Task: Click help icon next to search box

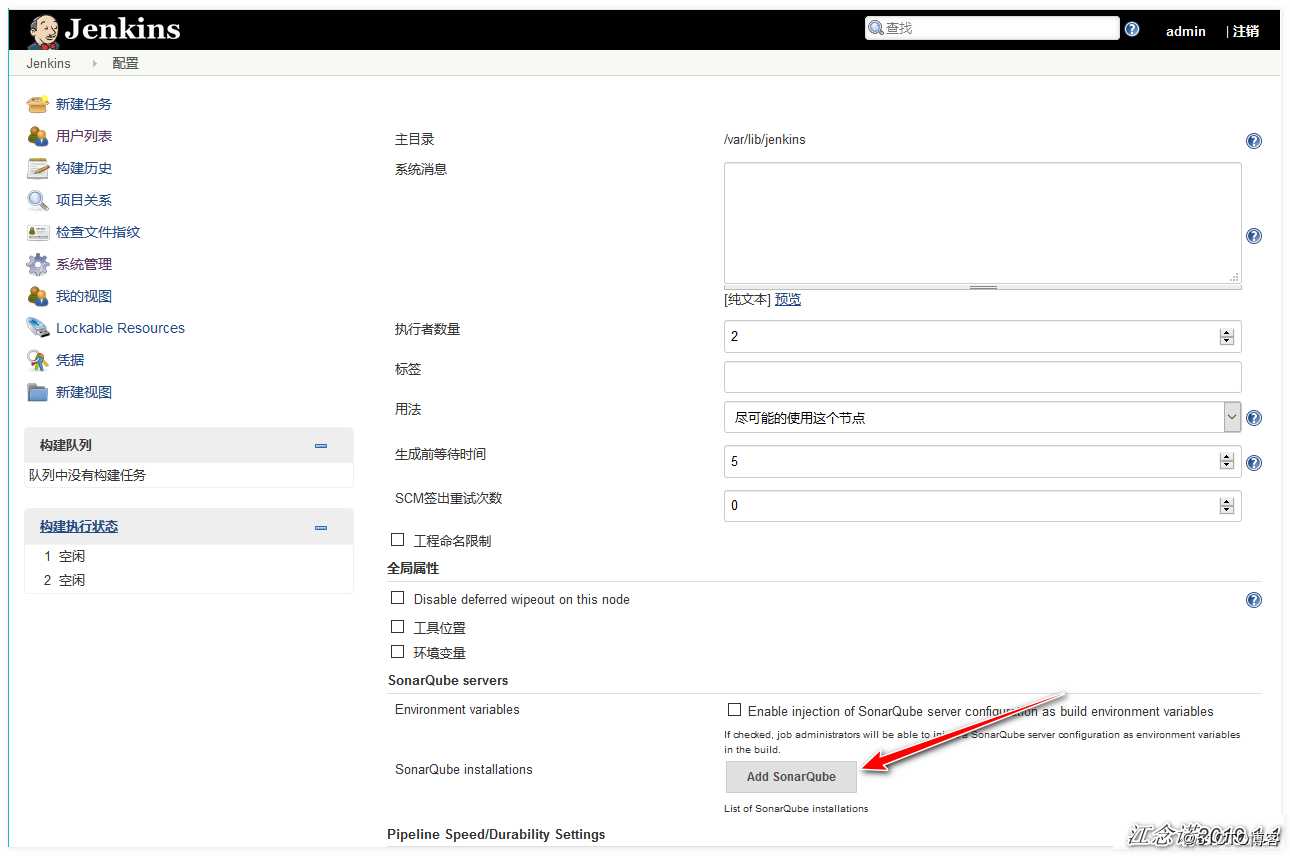Action: click(1132, 29)
